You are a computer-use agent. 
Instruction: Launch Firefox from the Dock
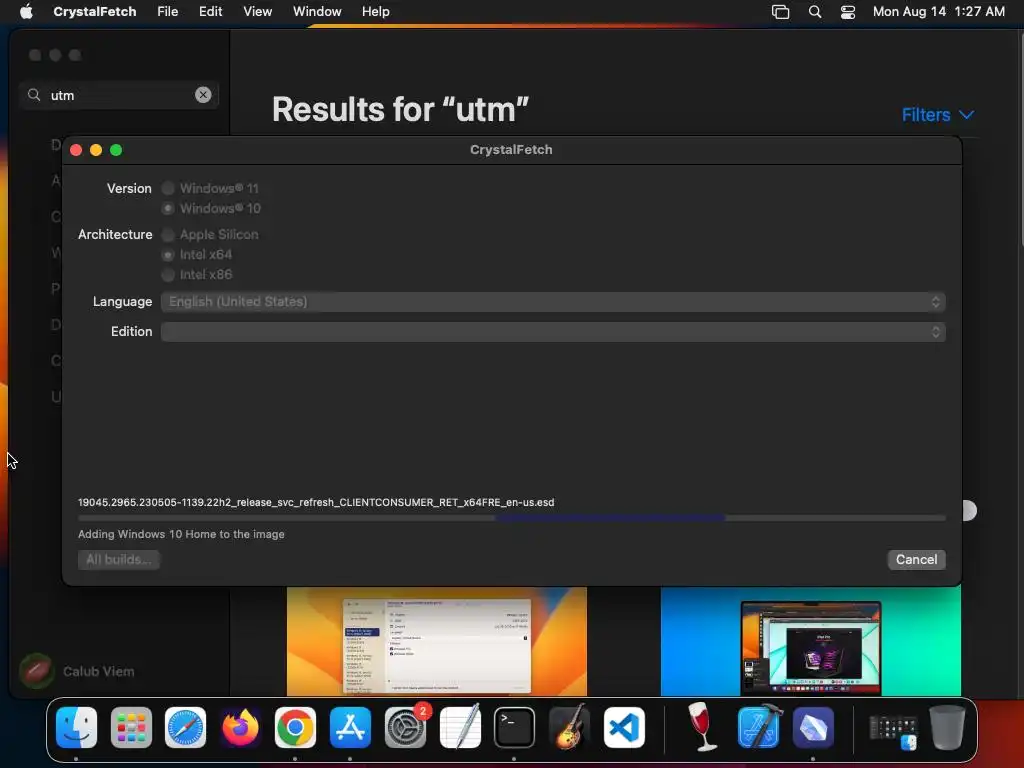point(240,727)
